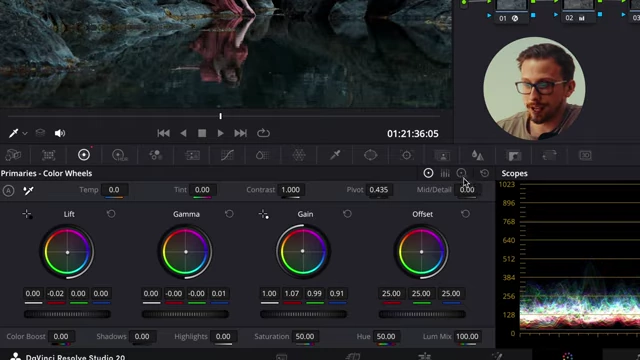Move the viewer scrubber playhead
The width and height of the screenshot is (640, 360).
(220, 116)
